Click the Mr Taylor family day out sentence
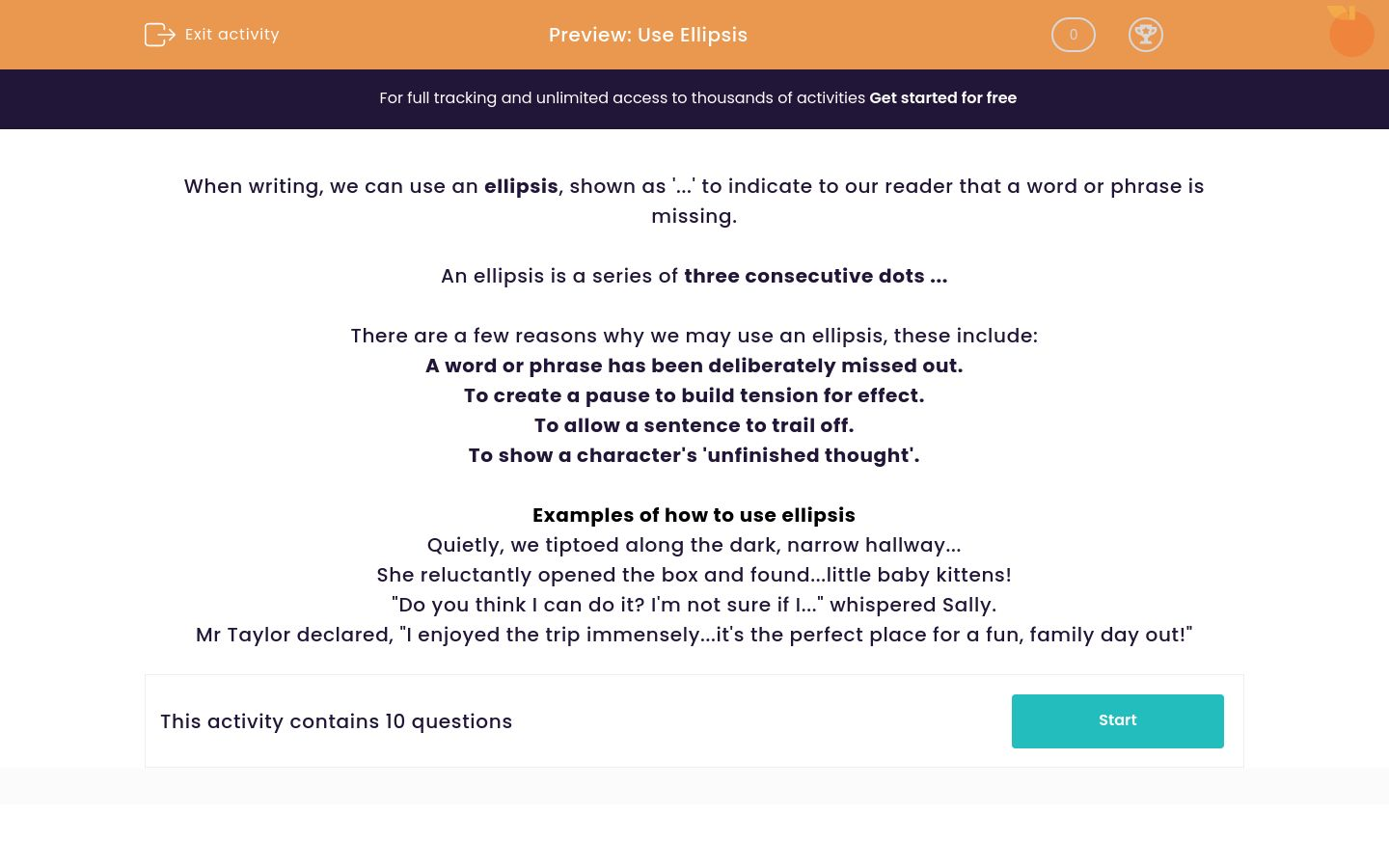 [x=694, y=635]
